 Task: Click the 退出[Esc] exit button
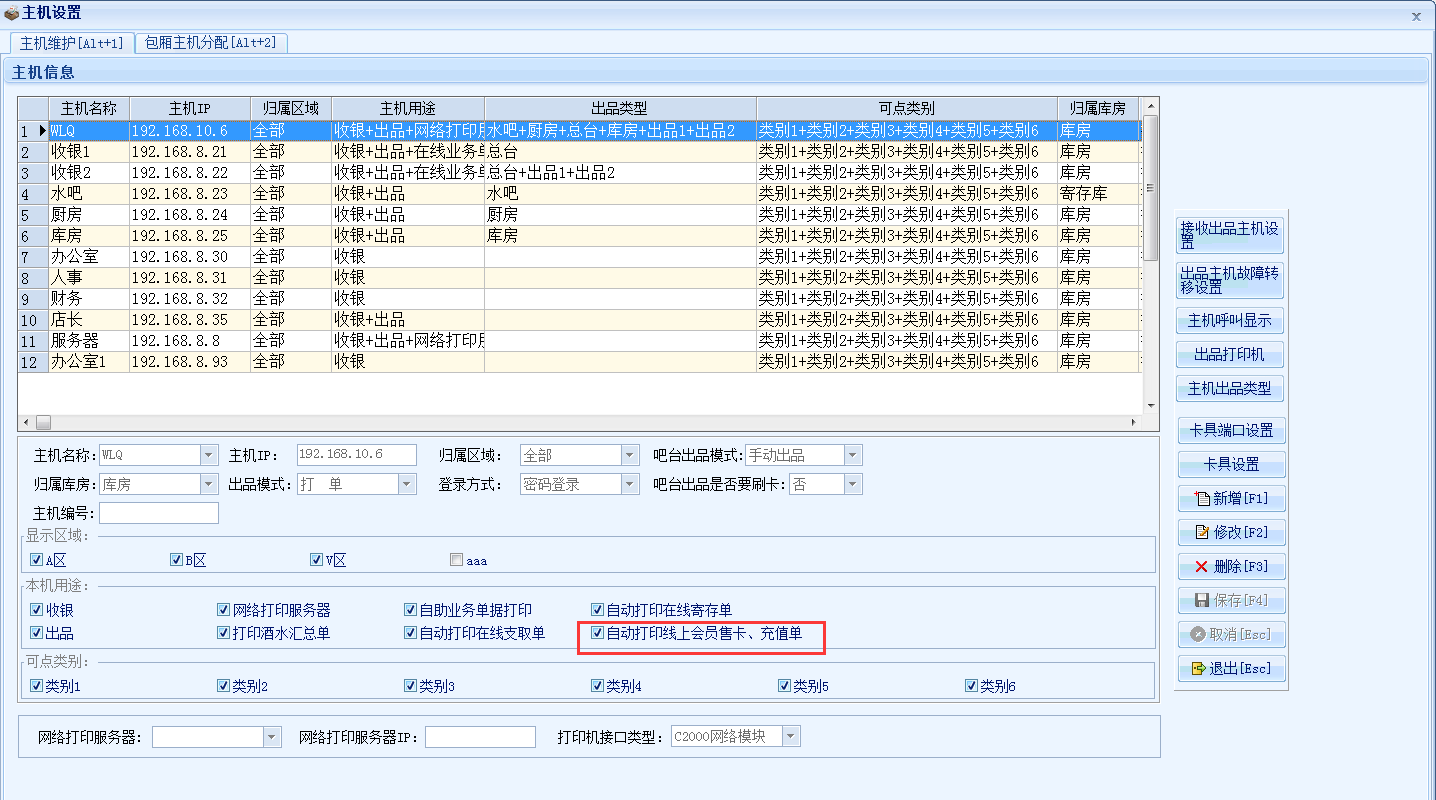[x=1231, y=668]
